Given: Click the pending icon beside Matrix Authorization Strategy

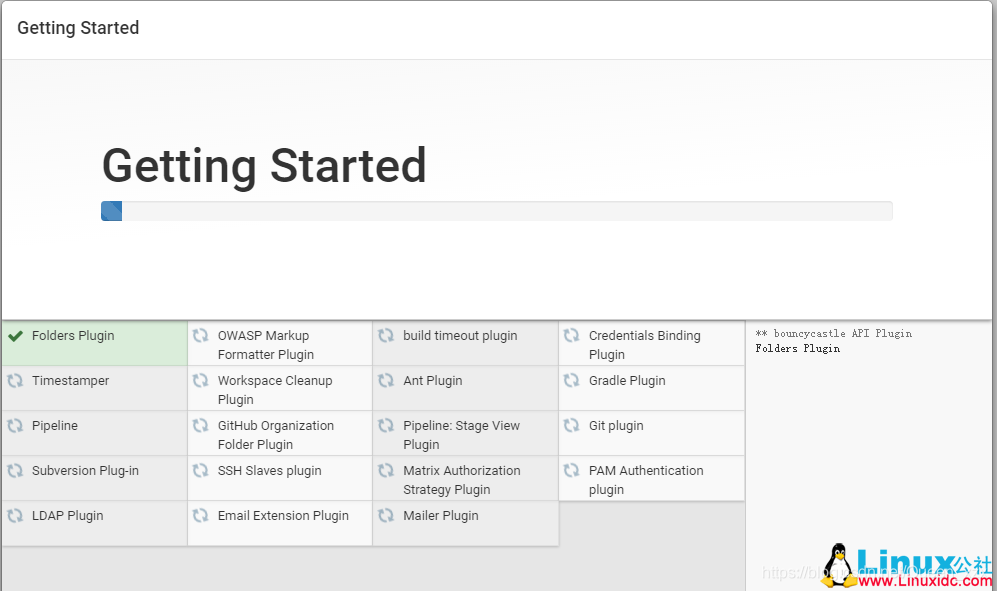Looking at the screenshot, I should tap(386, 471).
